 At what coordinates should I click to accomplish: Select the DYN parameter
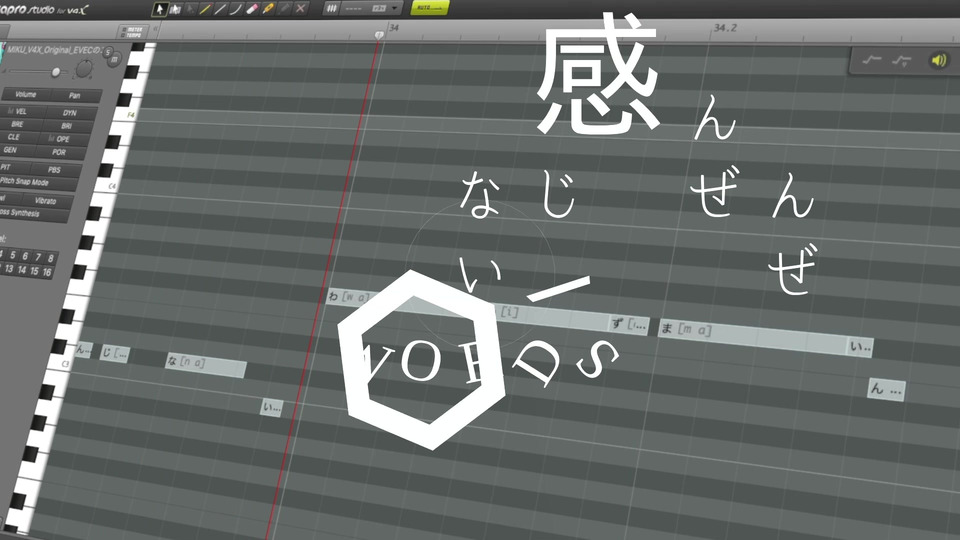pos(70,113)
